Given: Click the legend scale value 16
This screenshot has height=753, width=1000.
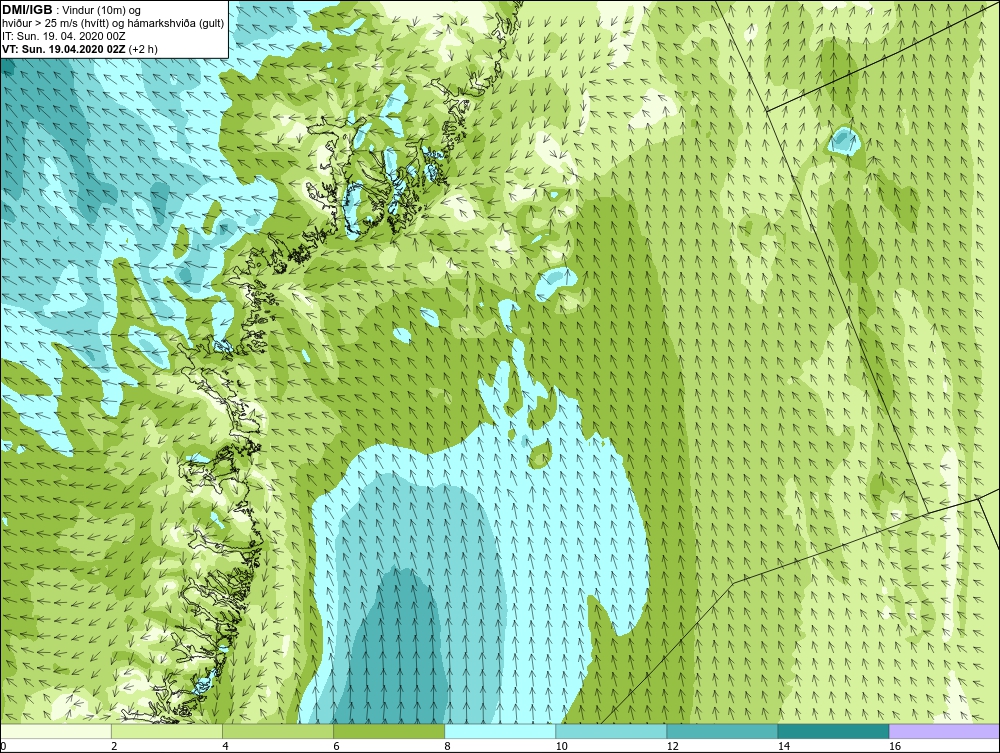Looking at the screenshot, I should pos(895,746).
